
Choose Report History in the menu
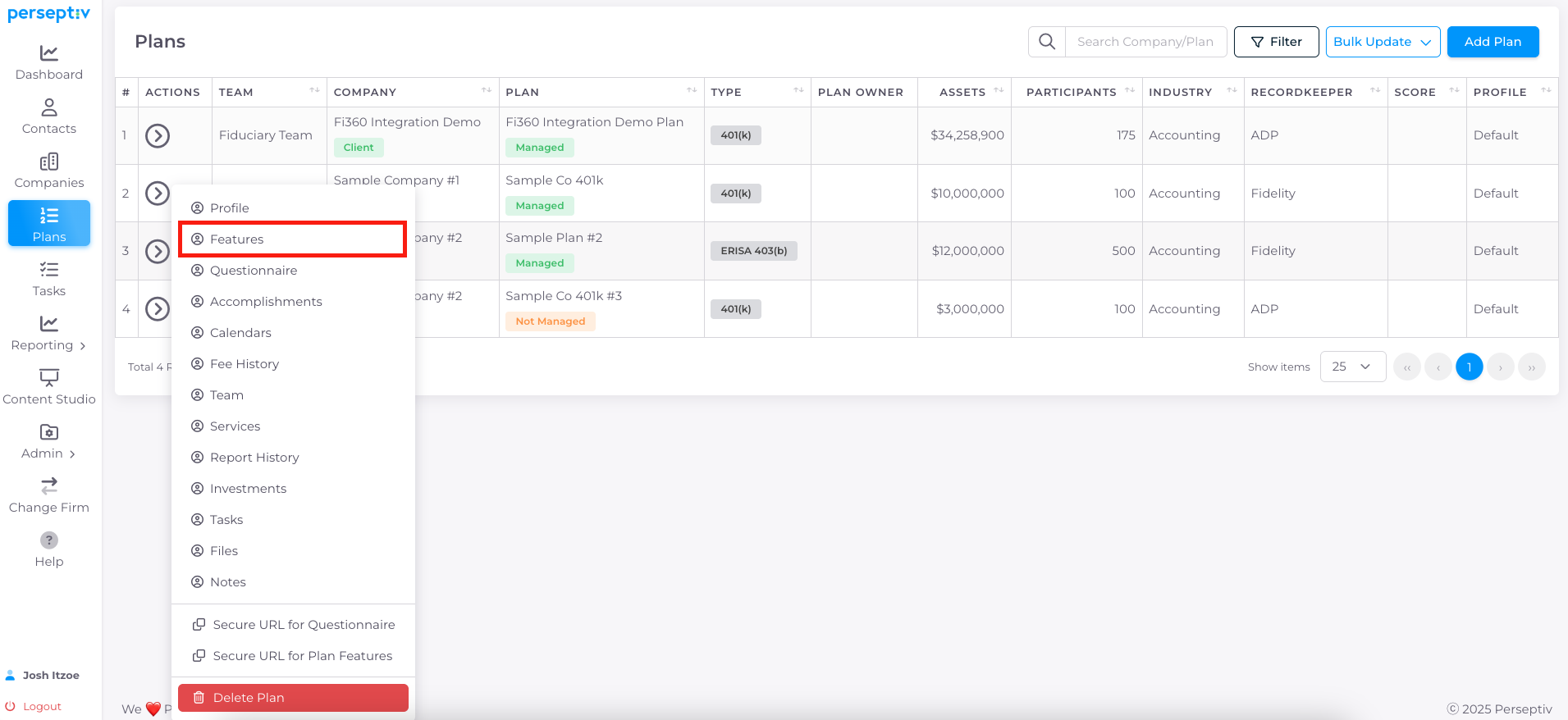pyautogui.click(x=293, y=458)
